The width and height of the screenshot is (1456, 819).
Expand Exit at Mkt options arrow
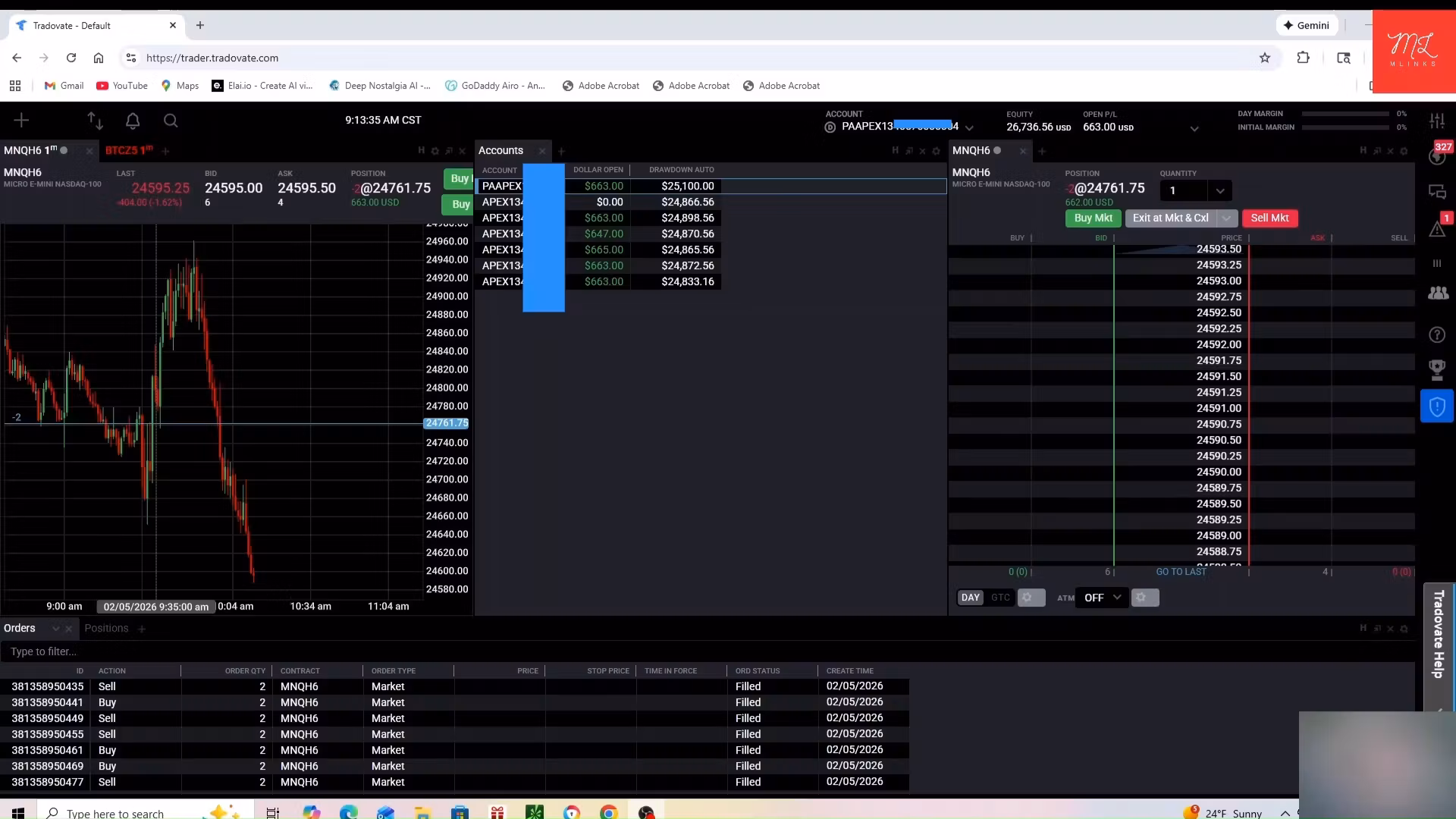pyautogui.click(x=1226, y=218)
